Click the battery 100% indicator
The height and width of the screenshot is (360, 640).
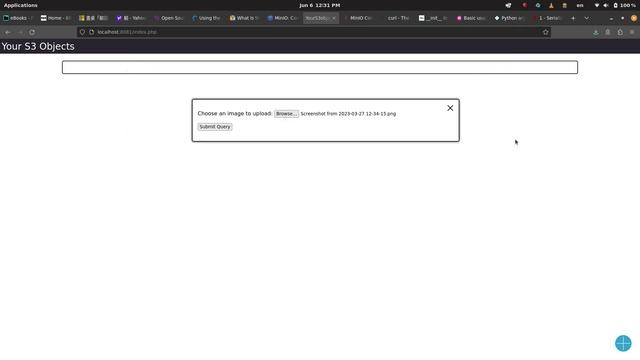tap(624, 5)
